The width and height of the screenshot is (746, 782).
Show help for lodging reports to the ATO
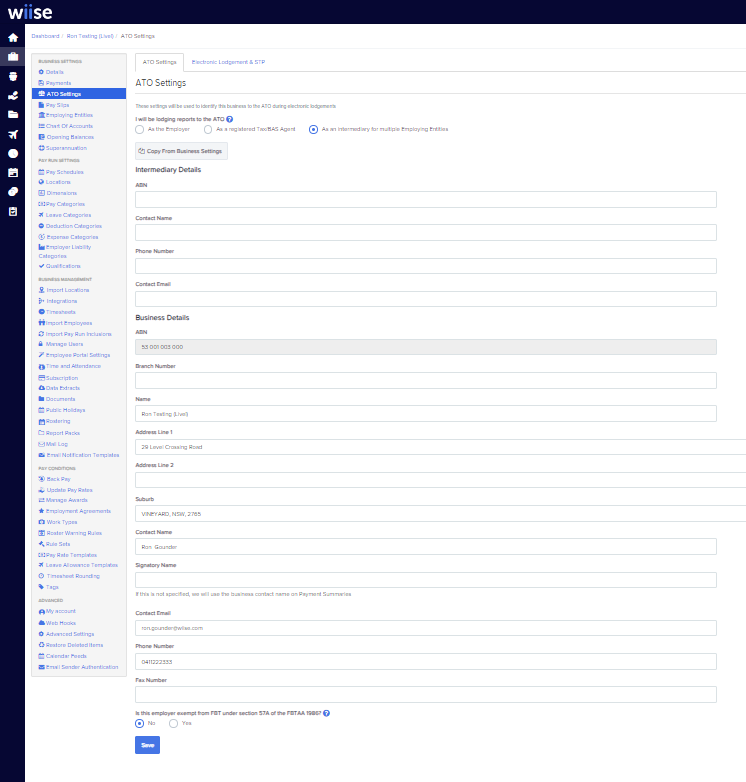[229, 119]
